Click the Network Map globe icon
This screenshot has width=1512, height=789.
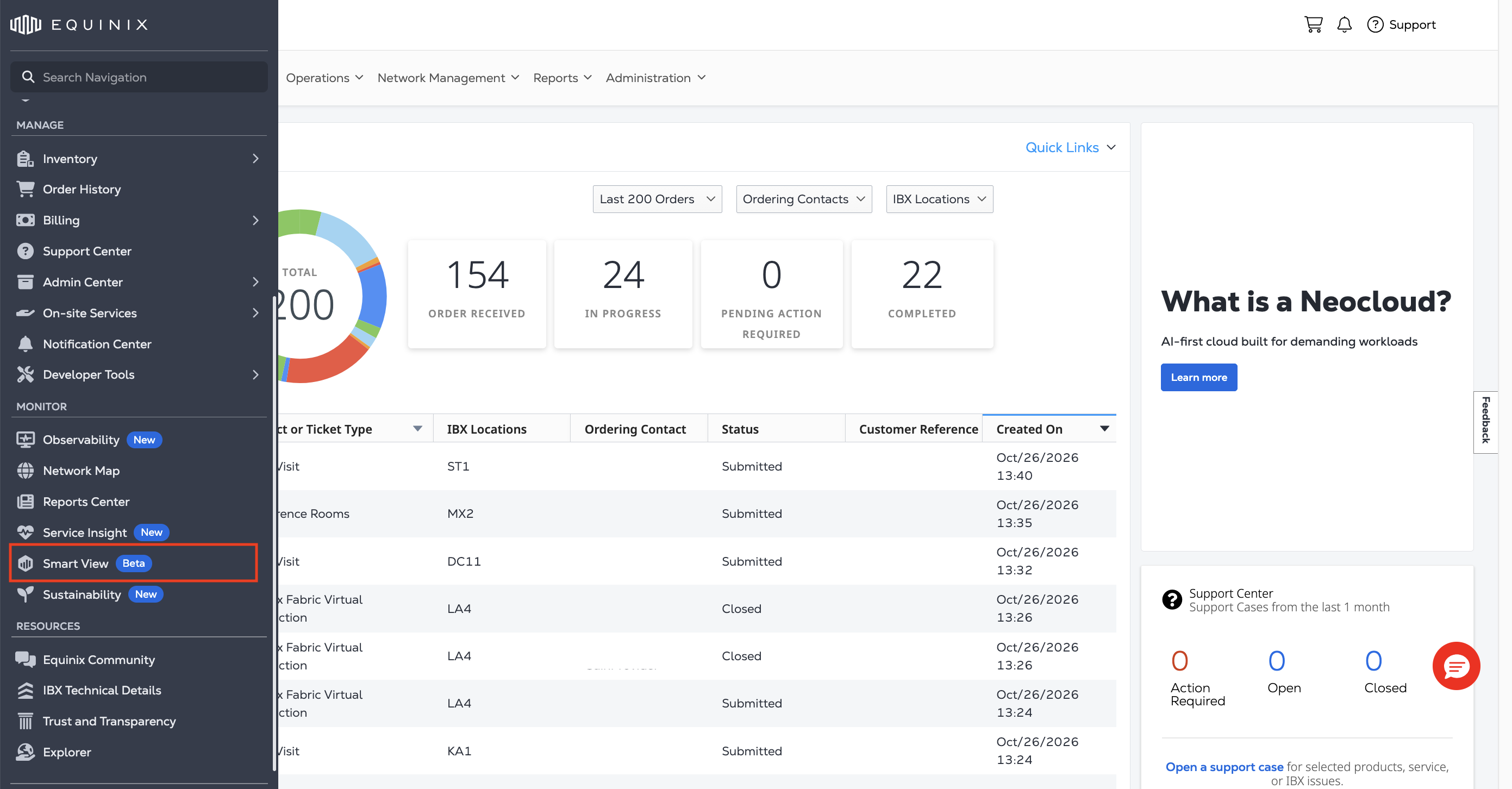tap(25, 471)
